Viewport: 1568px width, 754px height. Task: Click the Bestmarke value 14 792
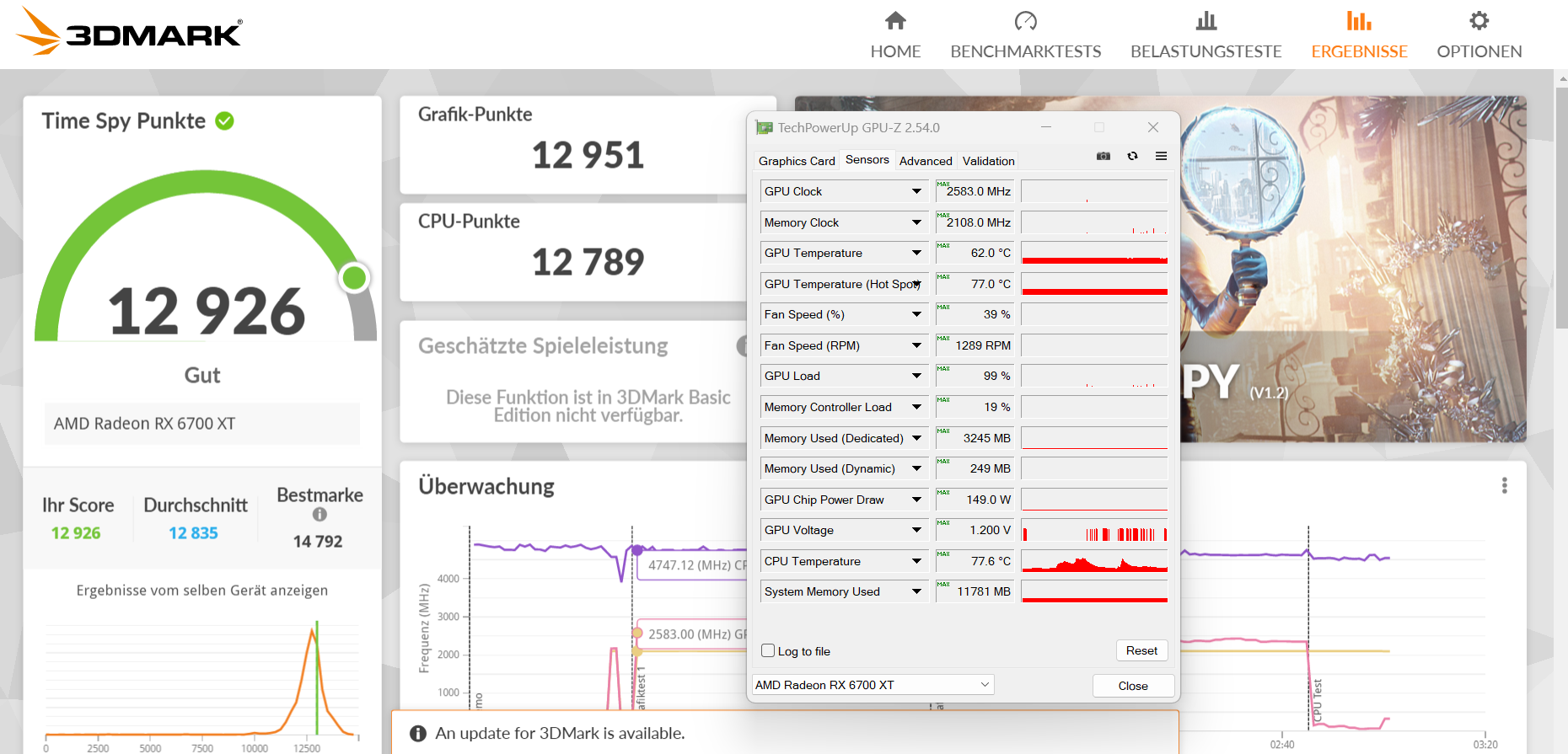tap(318, 542)
